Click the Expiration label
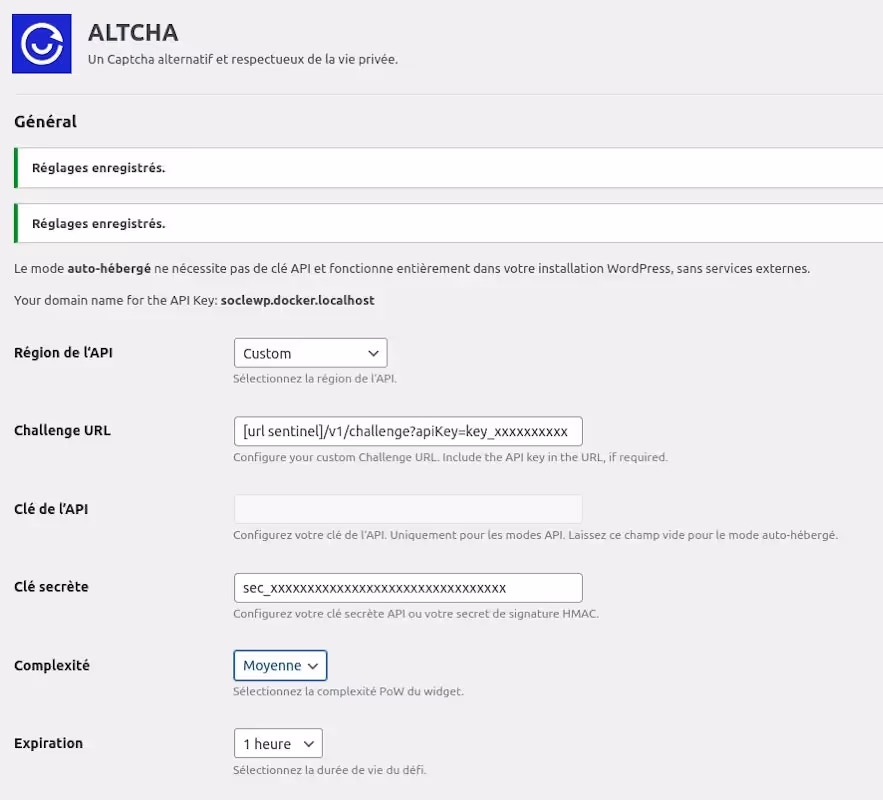The height and width of the screenshot is (800, 883). 47,743
